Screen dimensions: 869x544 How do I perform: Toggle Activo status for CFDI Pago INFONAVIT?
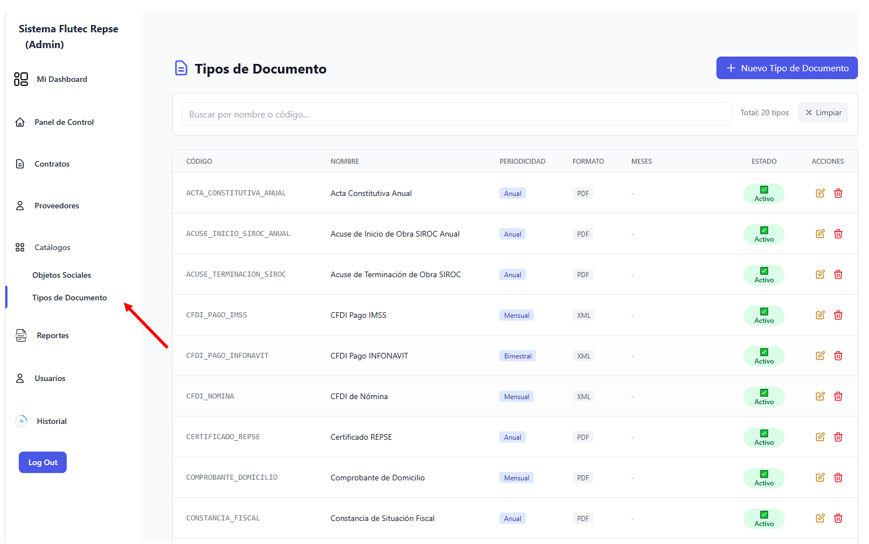tap(764, 356)
